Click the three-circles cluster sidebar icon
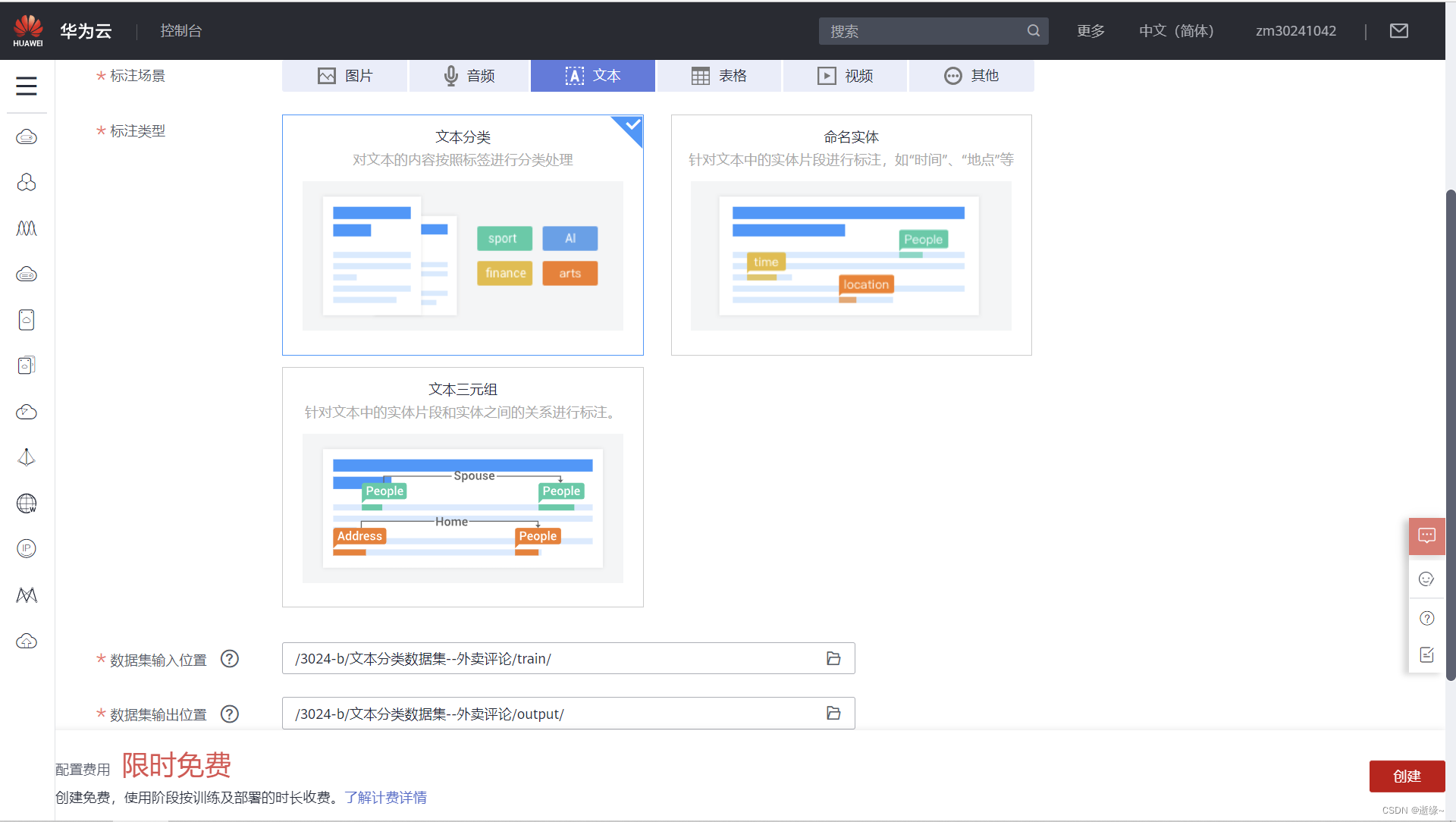 tap(27, 183)
